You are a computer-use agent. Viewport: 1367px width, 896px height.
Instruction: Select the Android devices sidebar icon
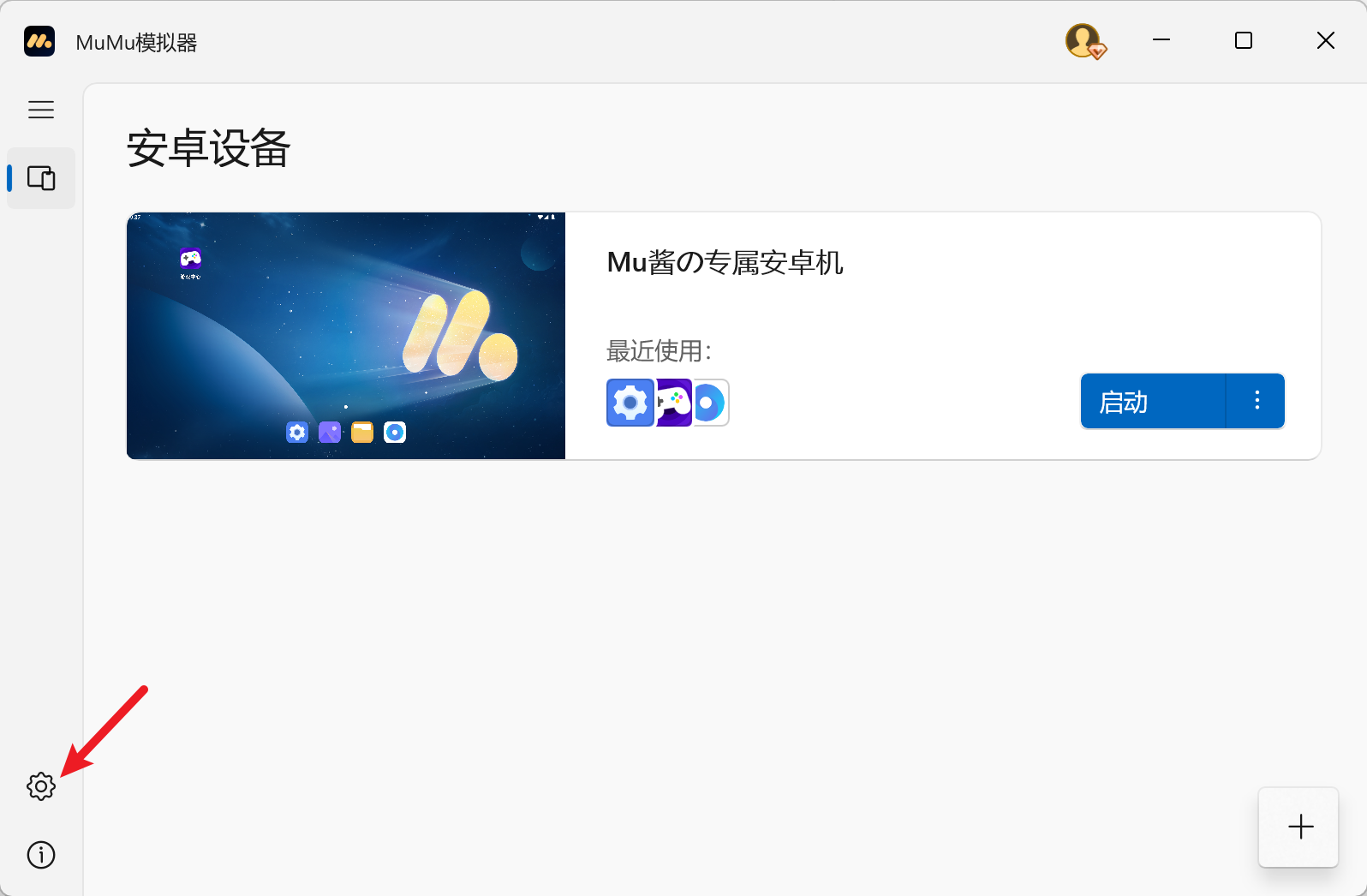[41, 178]
